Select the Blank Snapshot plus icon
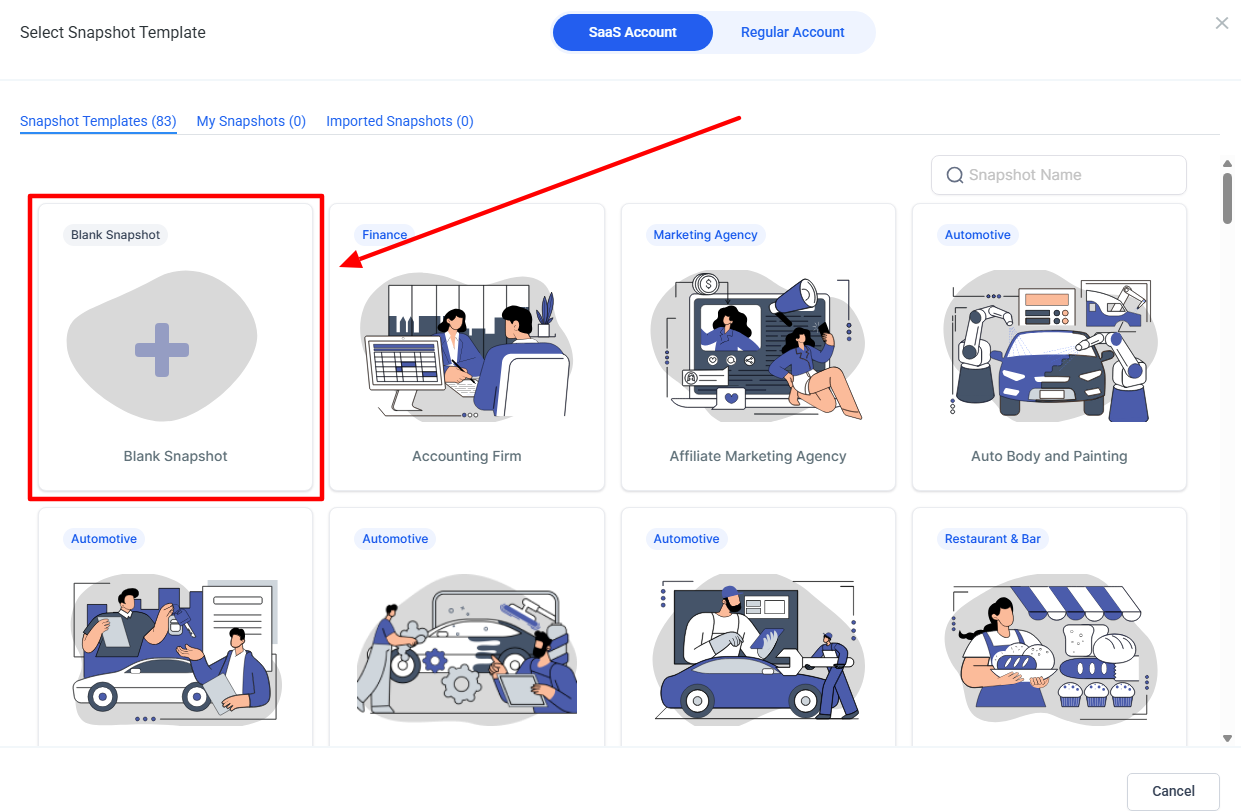The height and width of the screenshot is (811, 1241). pos(162,350)
